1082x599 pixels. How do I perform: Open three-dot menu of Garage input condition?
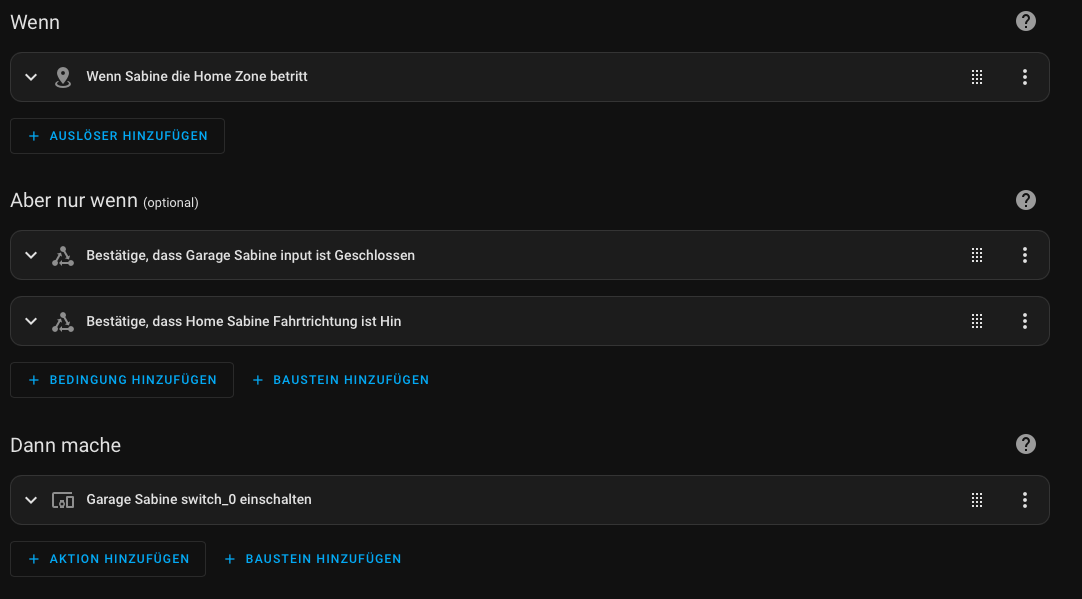coord(1025,255)
